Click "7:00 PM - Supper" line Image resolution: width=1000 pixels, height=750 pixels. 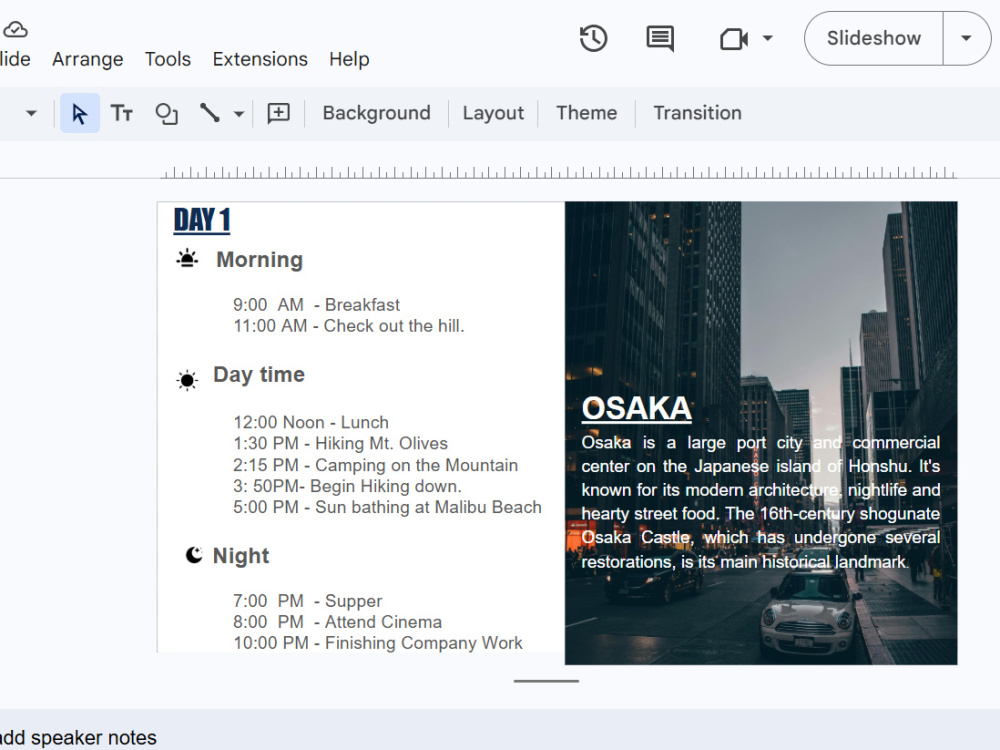[x=307, y=601]
